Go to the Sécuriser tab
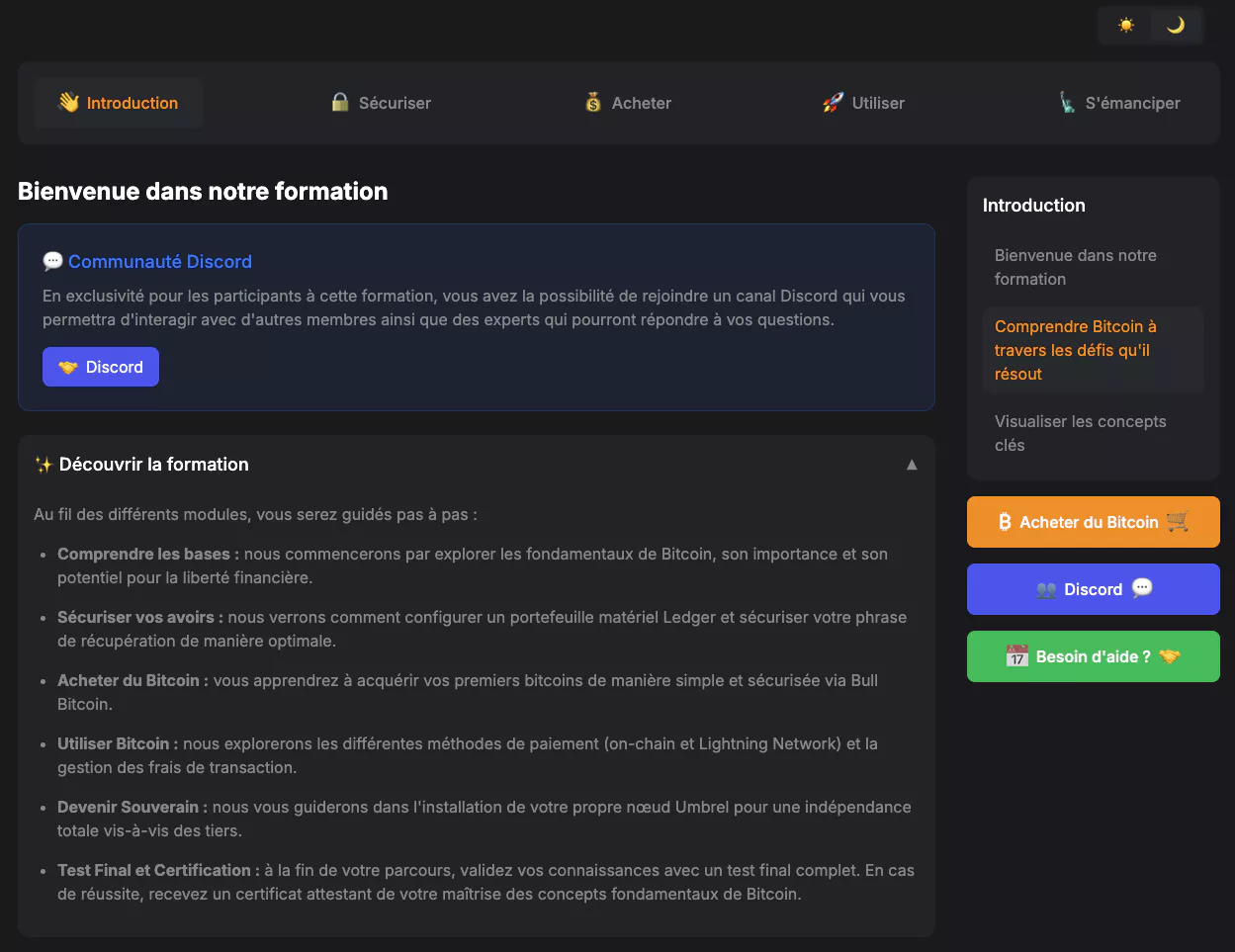 tap(382, 103)
